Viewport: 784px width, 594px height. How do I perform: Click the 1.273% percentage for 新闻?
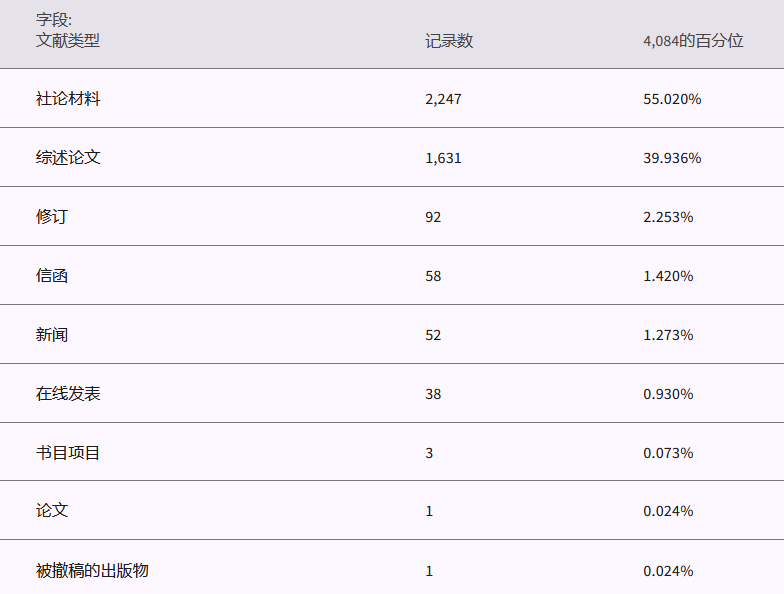[x=668, y=334]
